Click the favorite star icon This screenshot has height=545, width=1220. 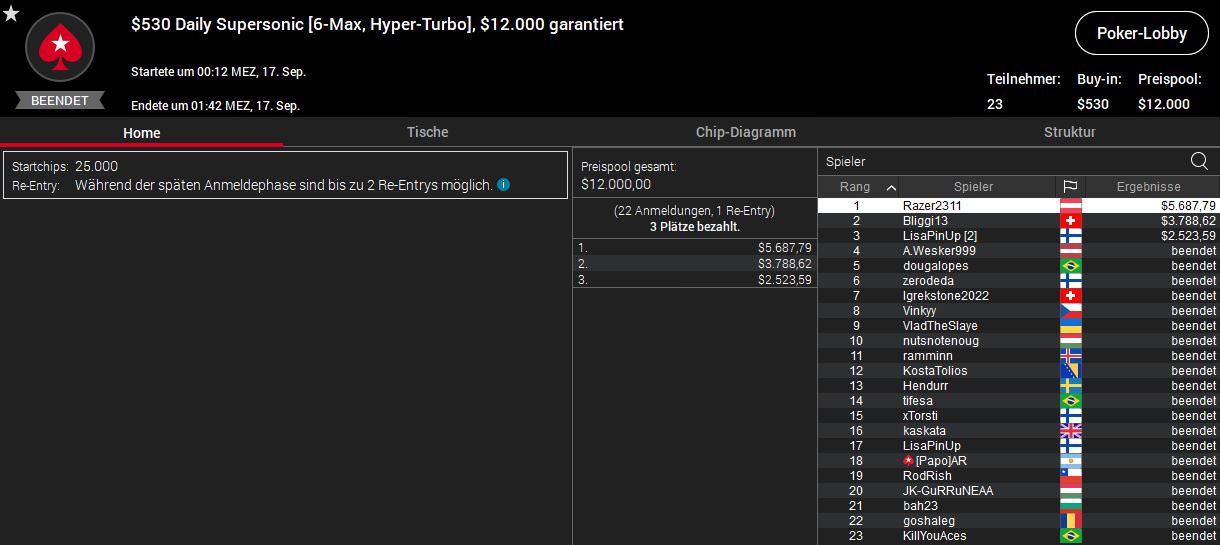[x=11, y=13]
